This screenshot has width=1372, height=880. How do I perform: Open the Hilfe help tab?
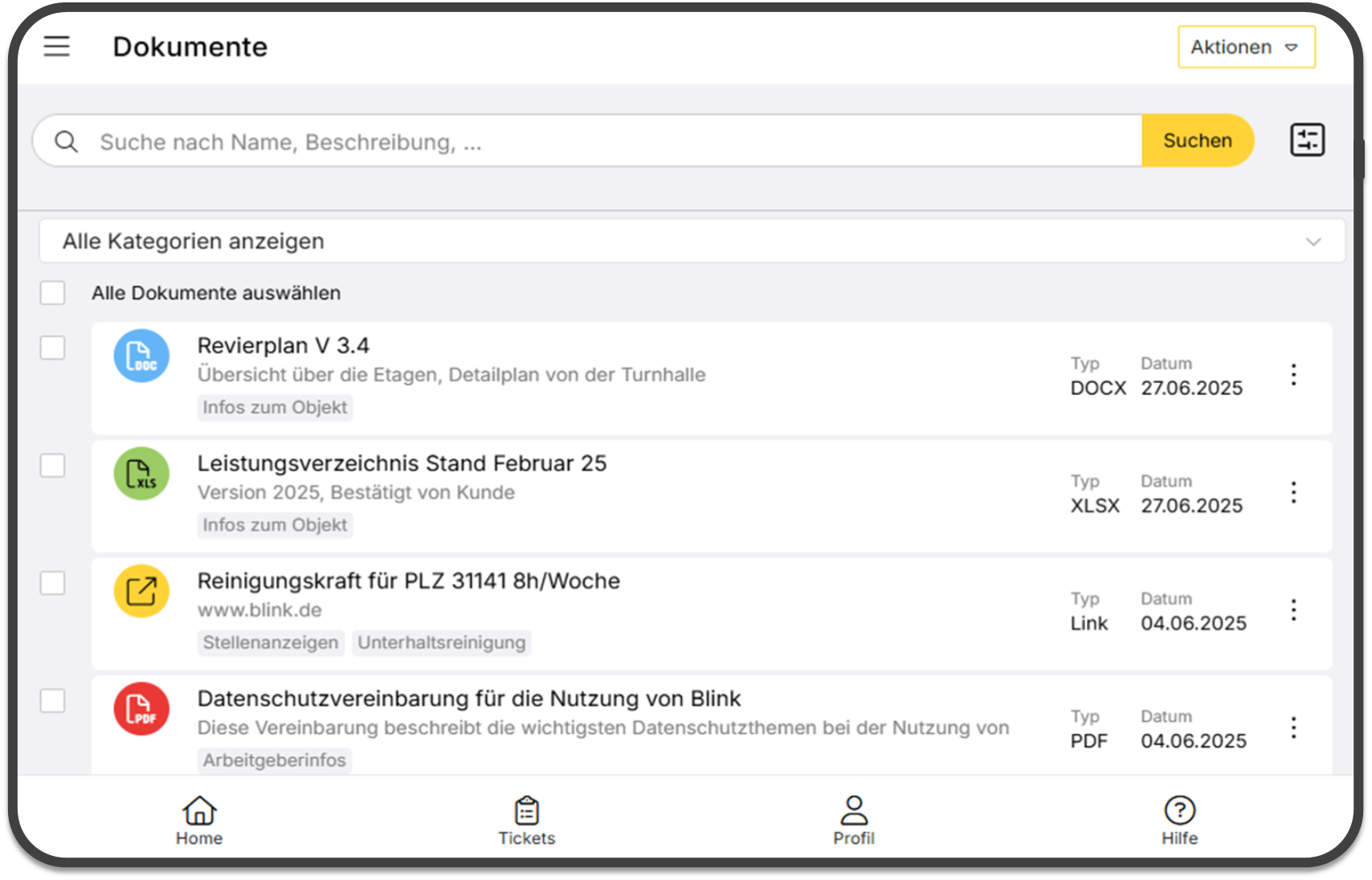point(1179,821)
